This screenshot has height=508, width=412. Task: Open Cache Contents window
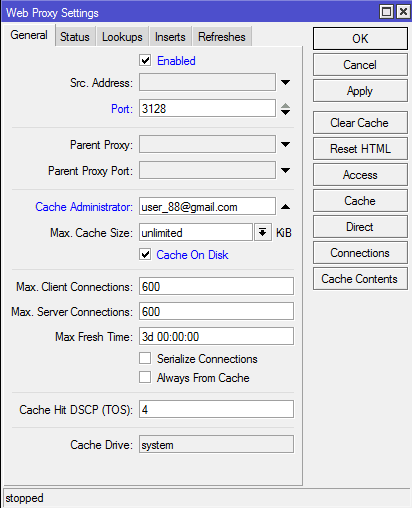360,279
